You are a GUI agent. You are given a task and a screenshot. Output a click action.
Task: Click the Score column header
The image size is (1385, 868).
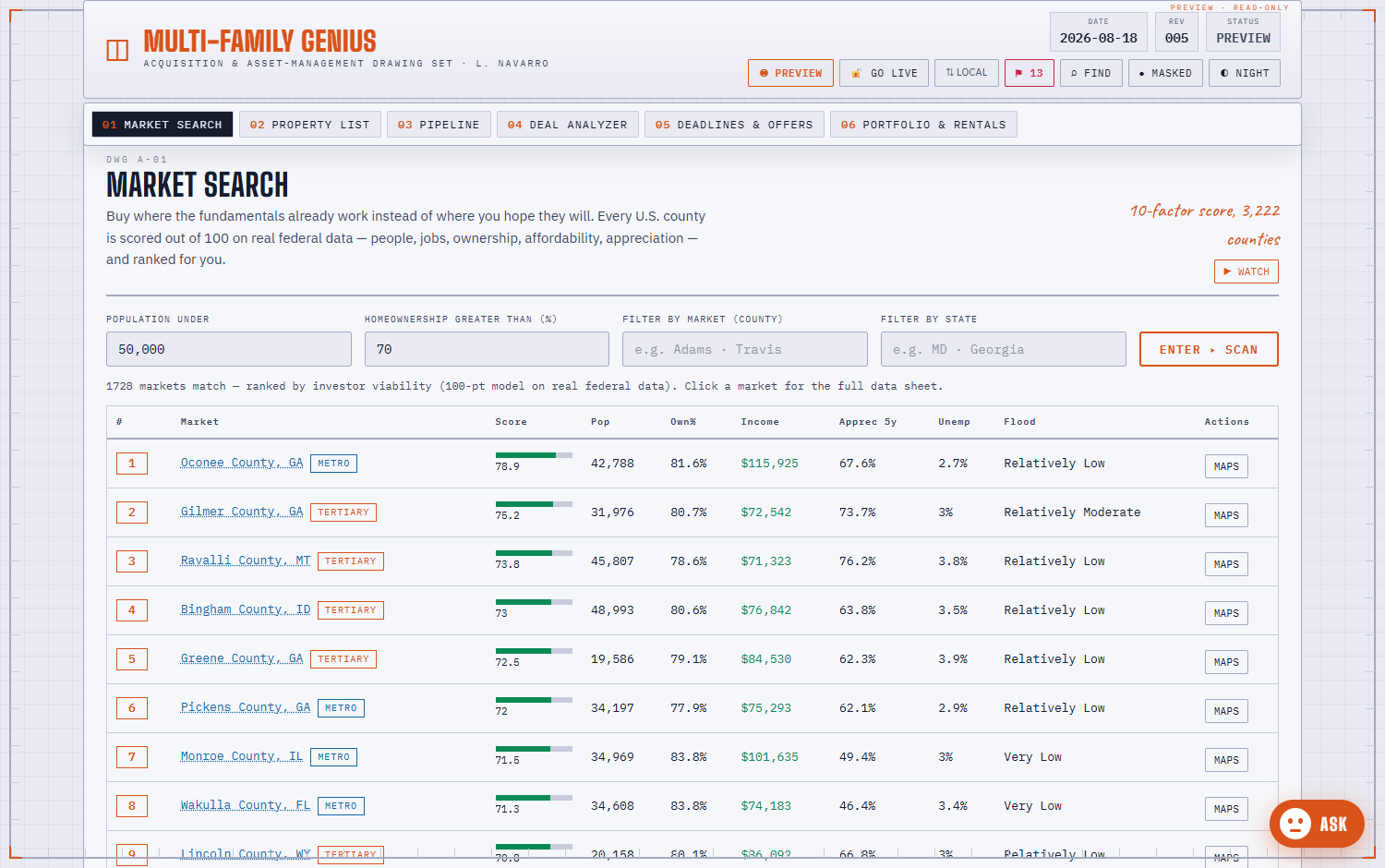pos(511,422)
